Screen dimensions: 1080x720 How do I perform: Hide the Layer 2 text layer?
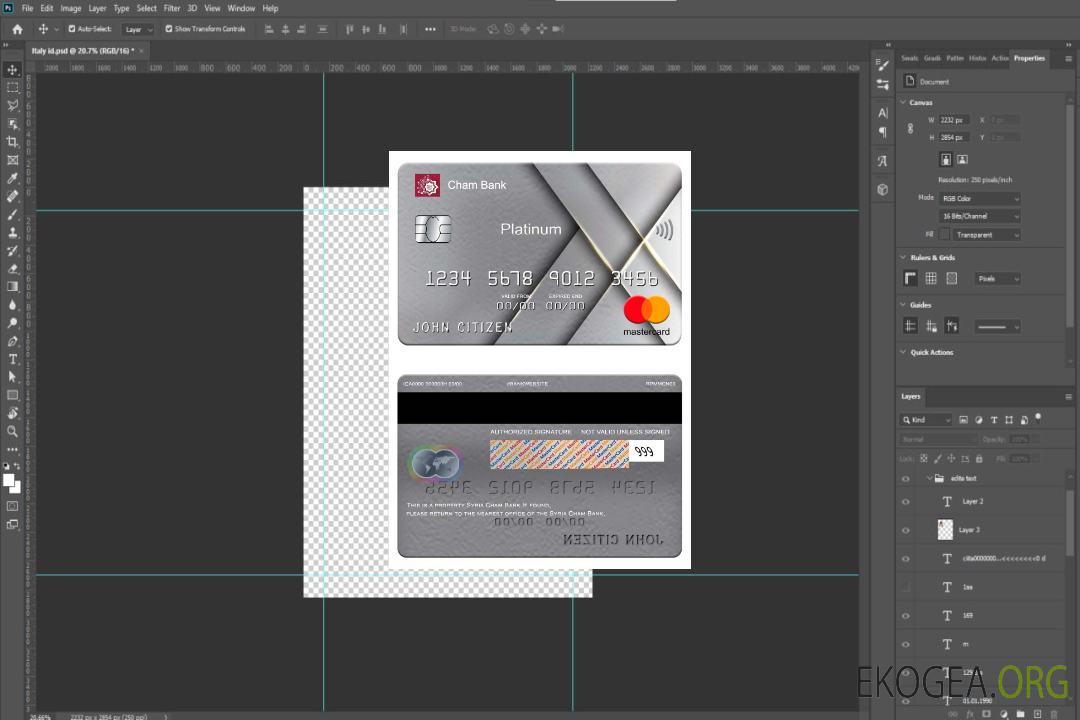click(x=906, y=502)
